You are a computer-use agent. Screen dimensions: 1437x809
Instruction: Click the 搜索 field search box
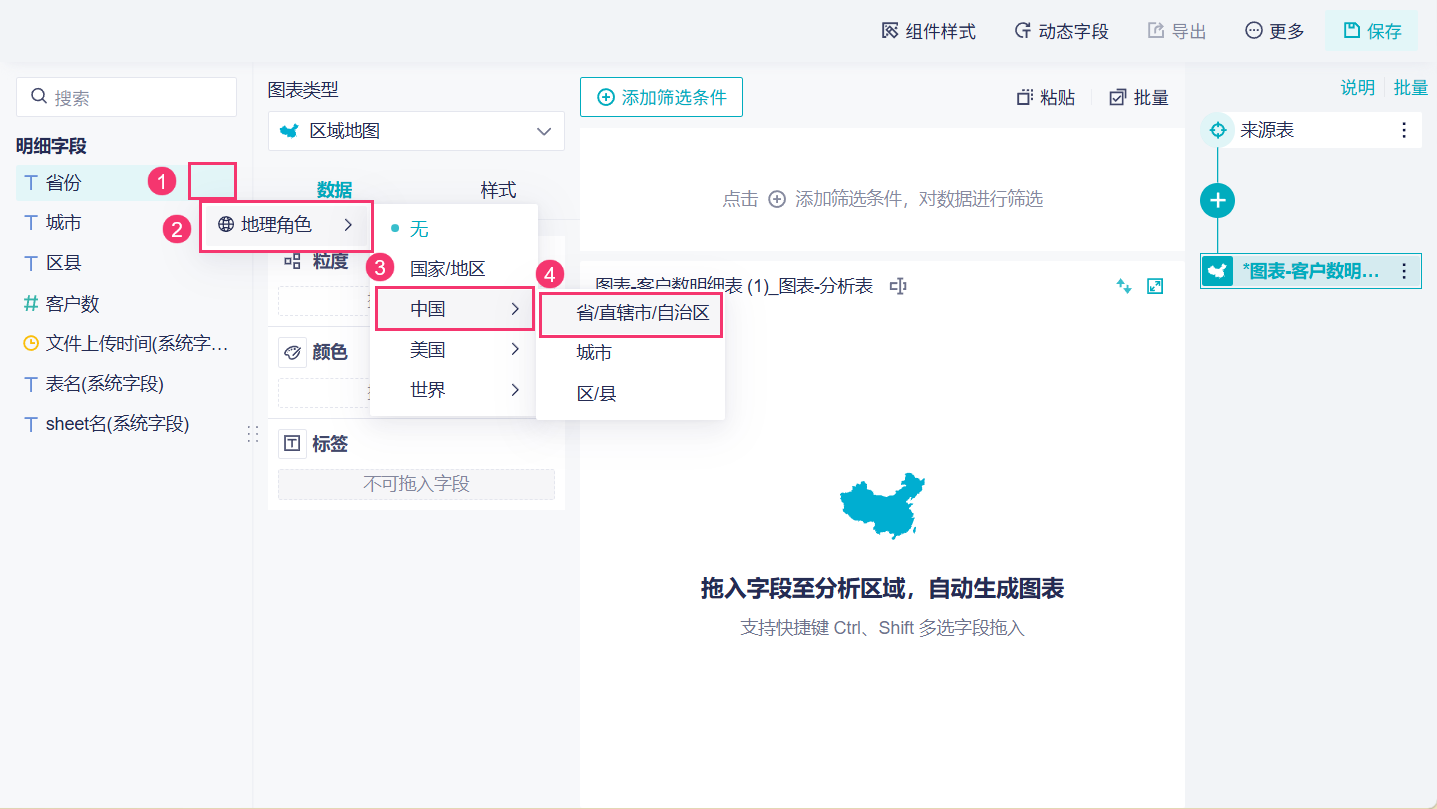(x=126, y=97)
